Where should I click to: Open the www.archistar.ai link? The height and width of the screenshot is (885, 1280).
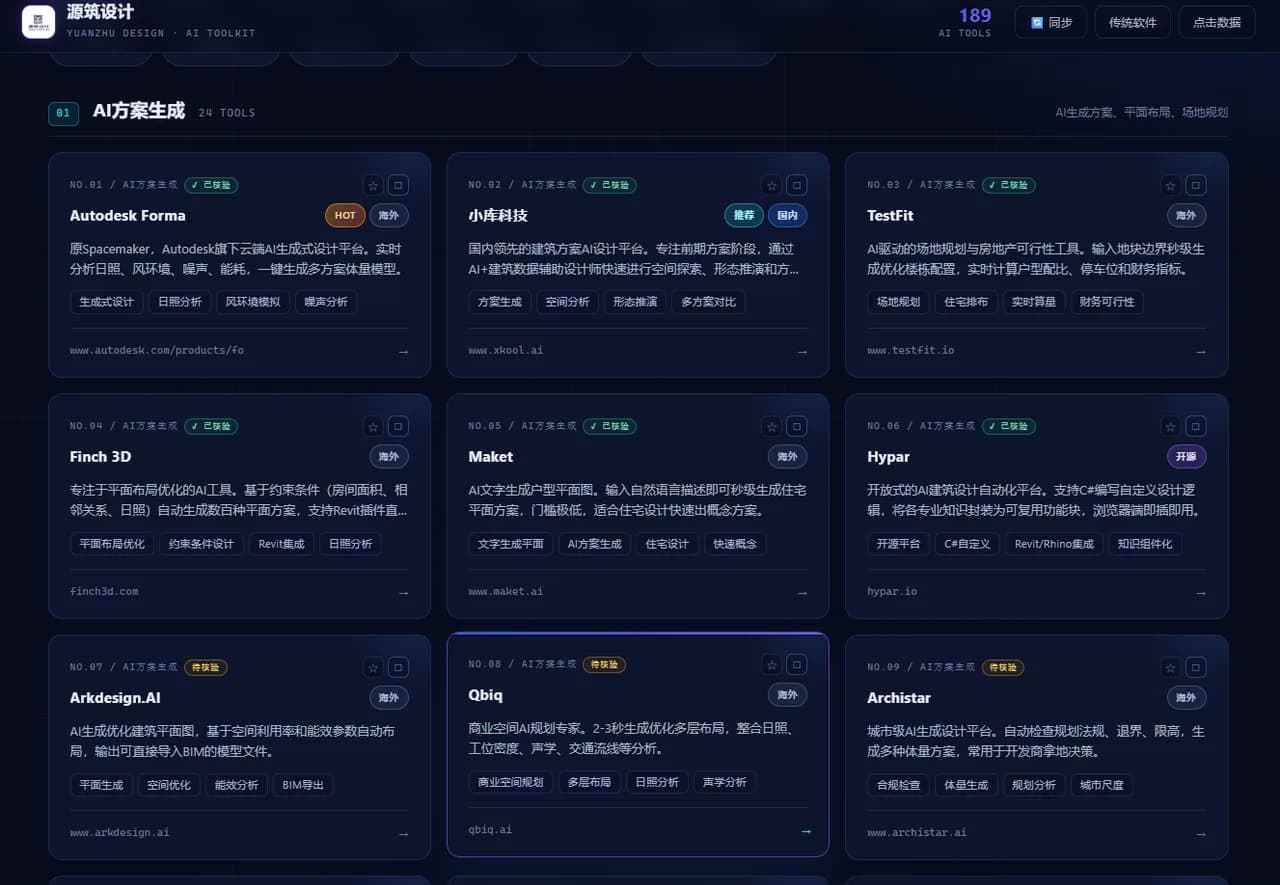click(x=917, y=833)
